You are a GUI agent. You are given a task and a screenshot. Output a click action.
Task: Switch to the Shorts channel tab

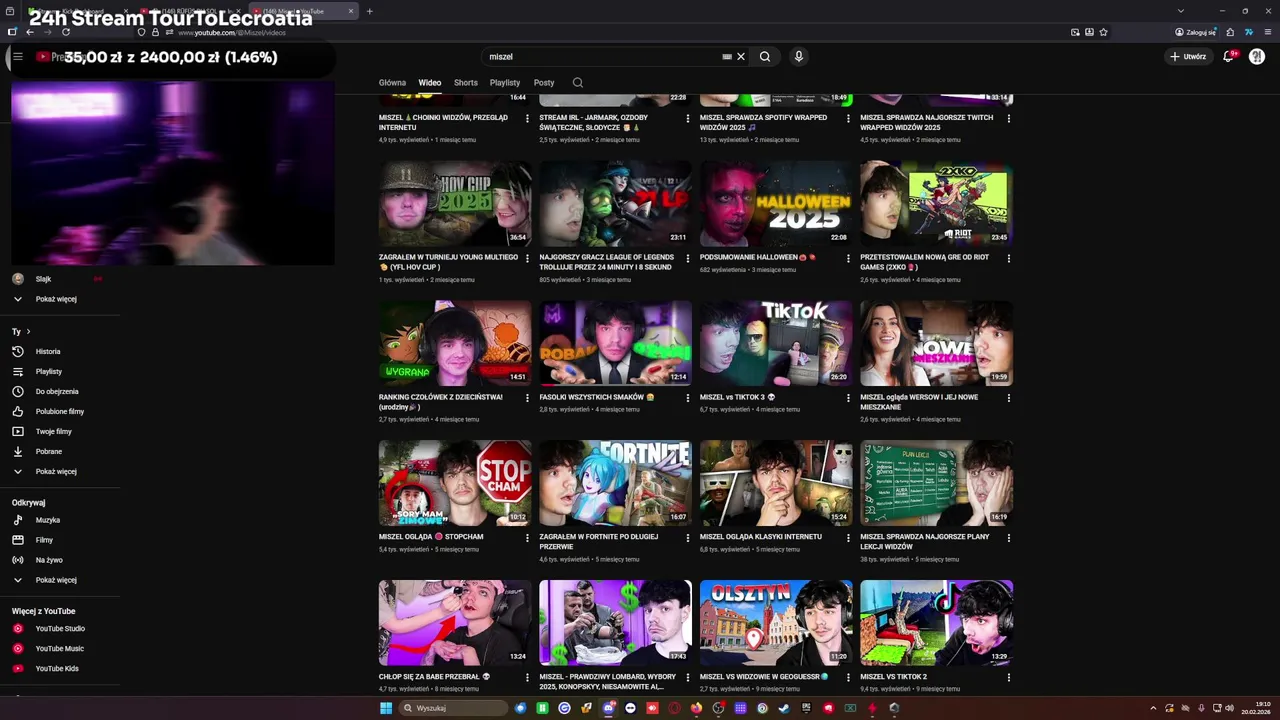(x=465, y=83)
